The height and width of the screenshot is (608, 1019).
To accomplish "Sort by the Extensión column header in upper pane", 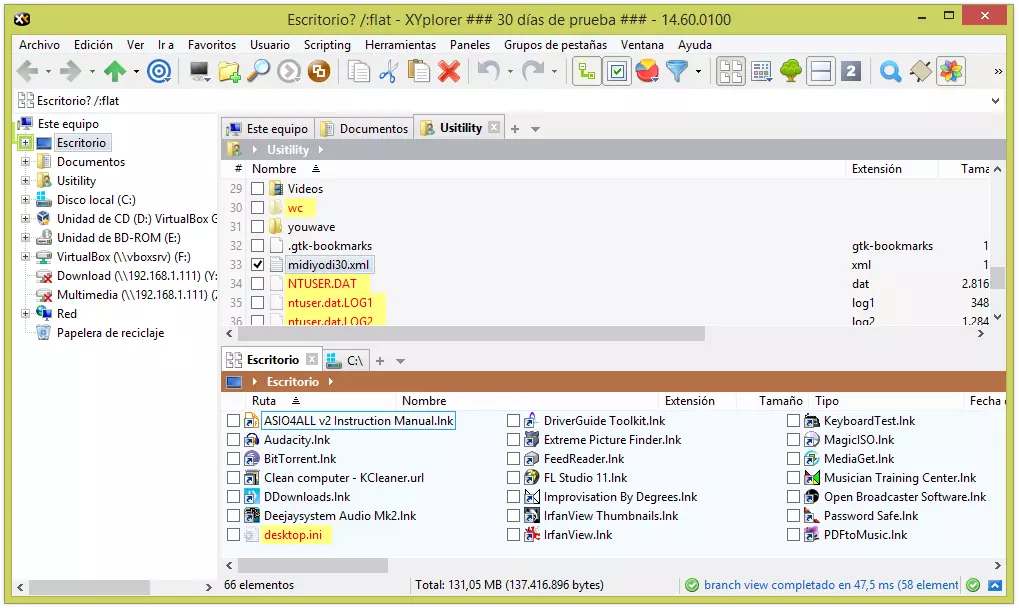I will 876,169.
